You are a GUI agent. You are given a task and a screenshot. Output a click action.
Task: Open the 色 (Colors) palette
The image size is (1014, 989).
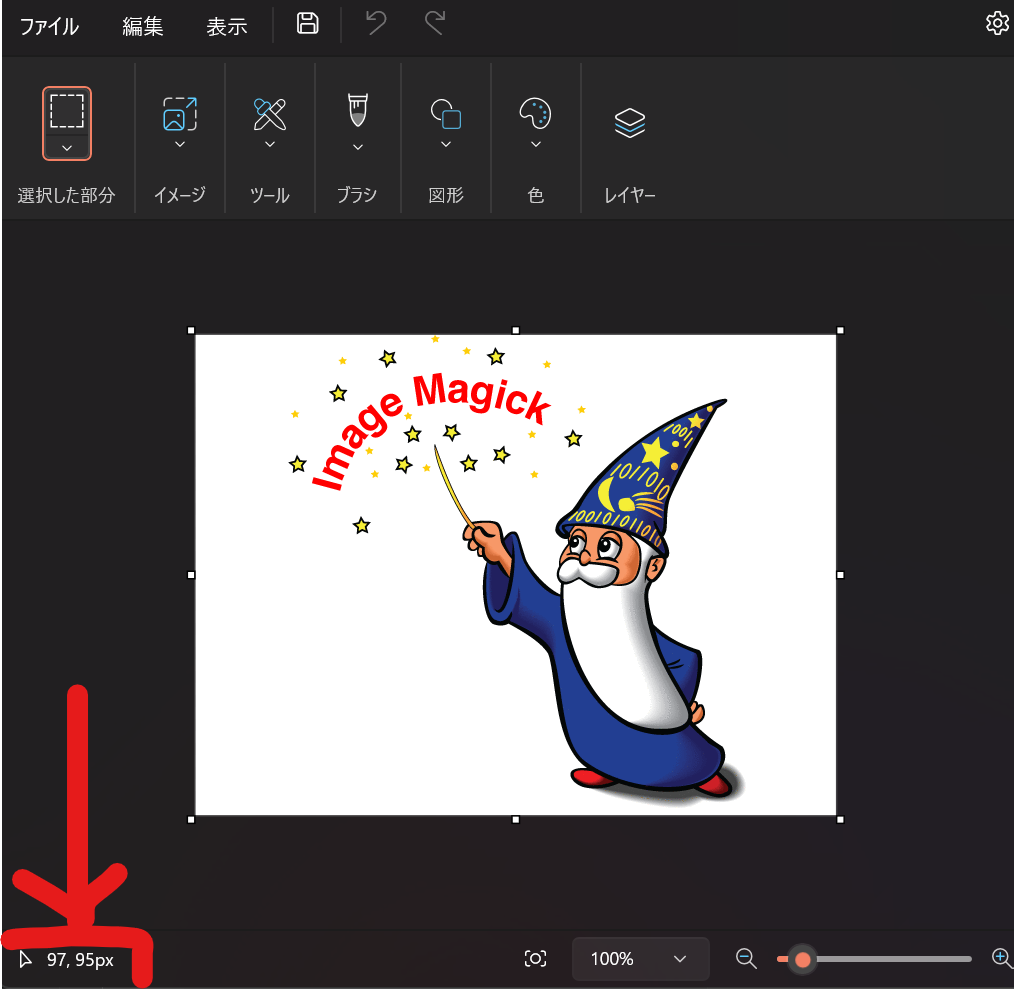tap(535, 115)
